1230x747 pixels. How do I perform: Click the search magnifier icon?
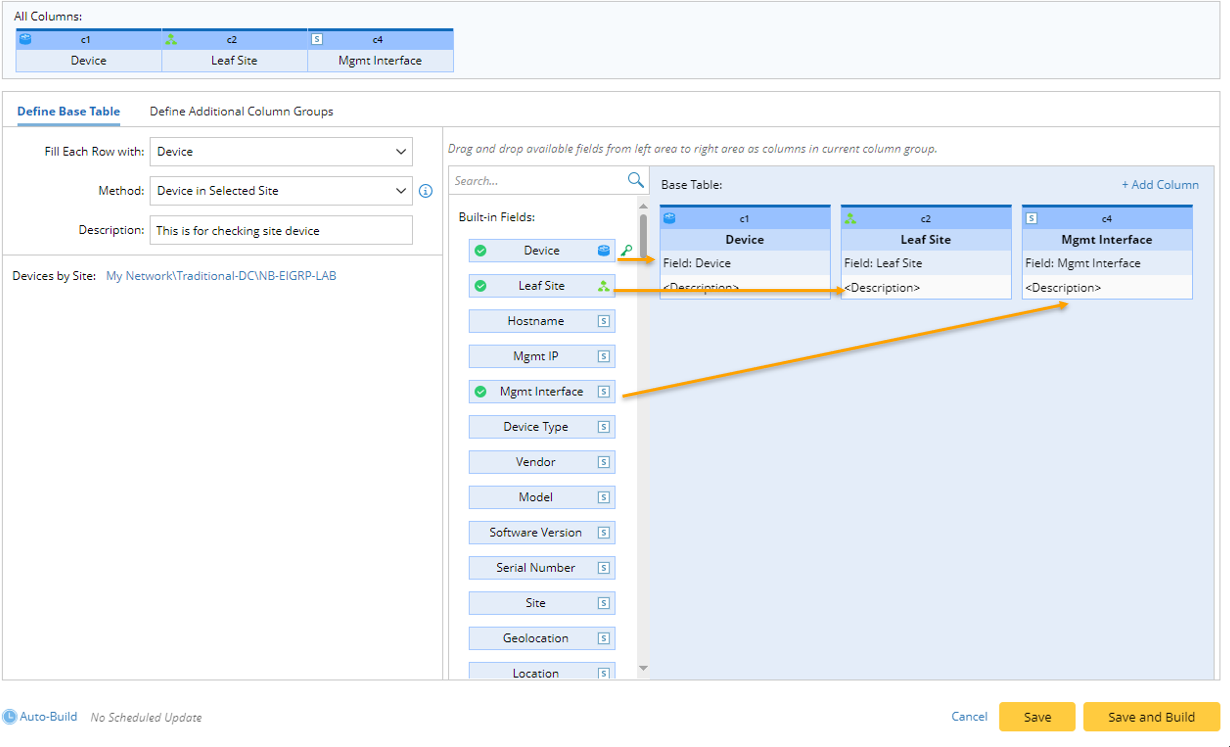tap(635, 180)
